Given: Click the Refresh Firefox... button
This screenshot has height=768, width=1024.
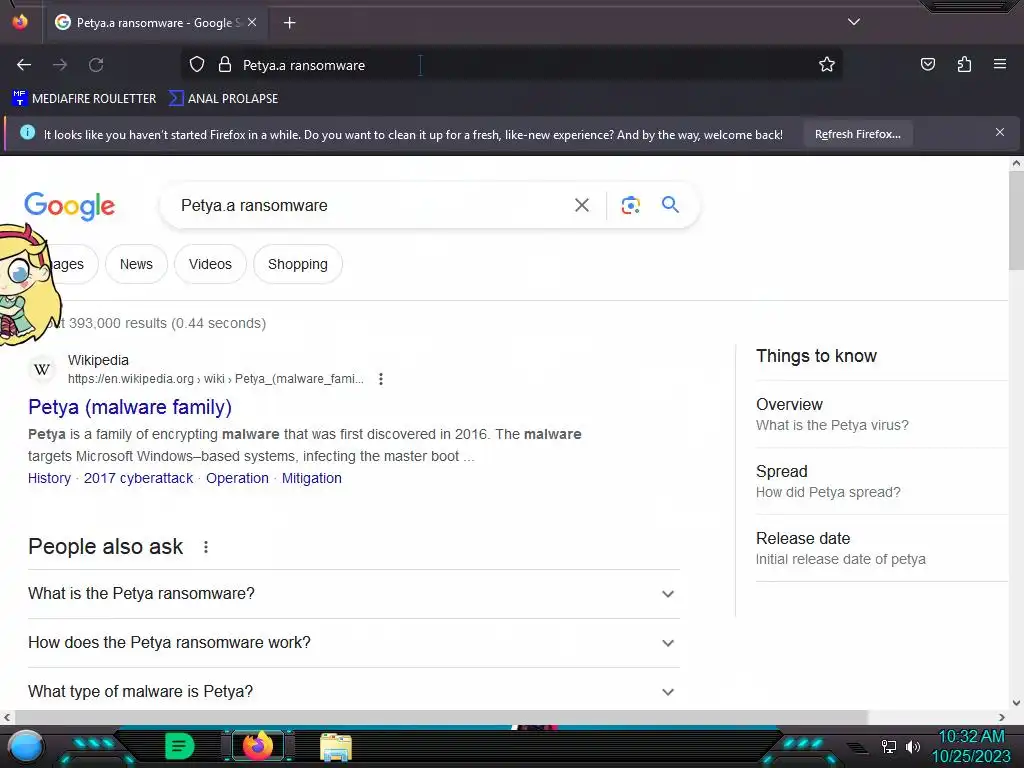Looking at the screenshot, I should 857,134.
